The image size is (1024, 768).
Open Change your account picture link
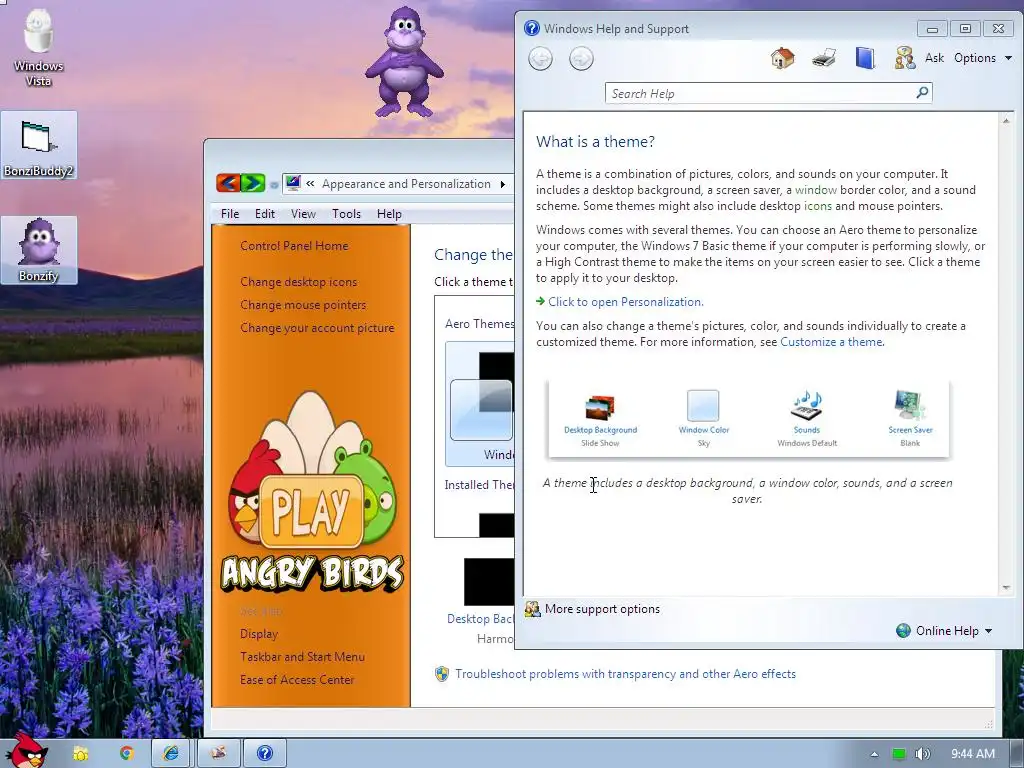pyautogui.click(x=317, y=328)
